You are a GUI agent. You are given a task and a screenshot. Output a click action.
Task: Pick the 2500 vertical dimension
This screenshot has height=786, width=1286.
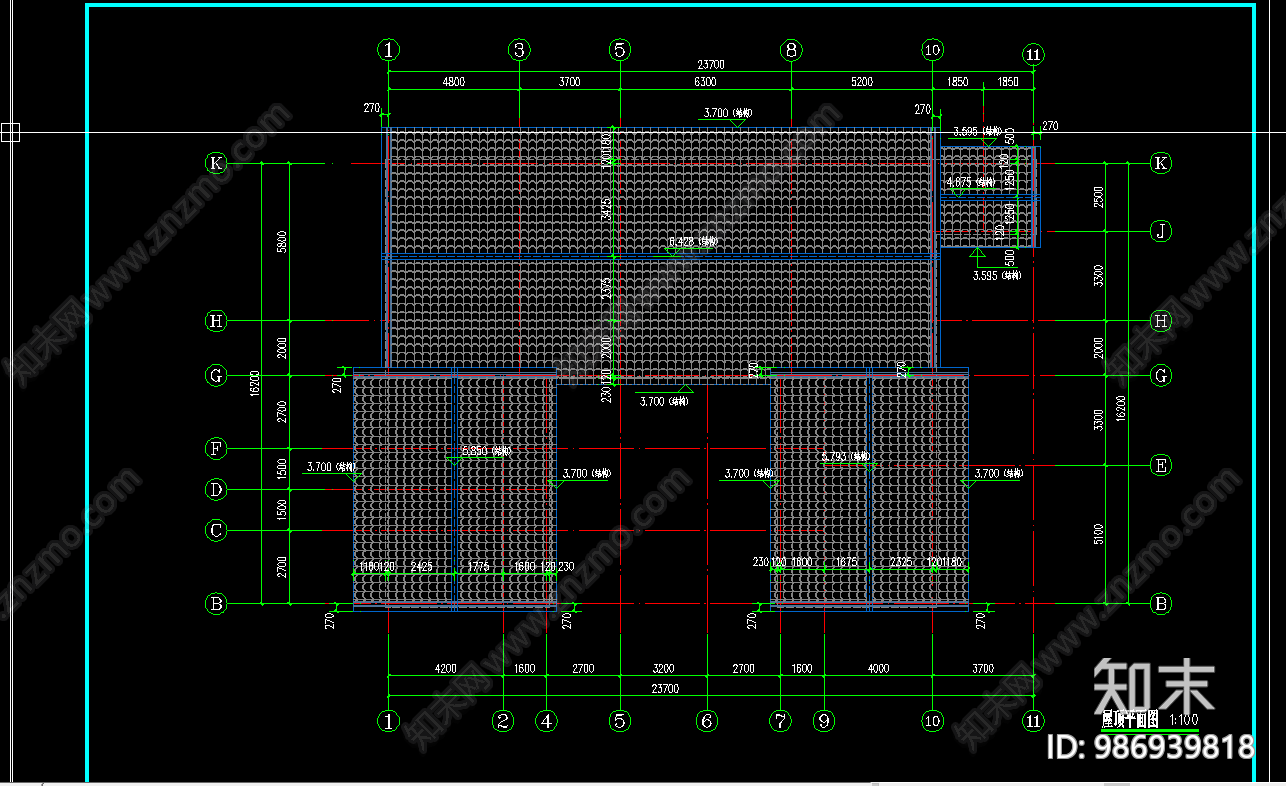(x=1098, y=196)
